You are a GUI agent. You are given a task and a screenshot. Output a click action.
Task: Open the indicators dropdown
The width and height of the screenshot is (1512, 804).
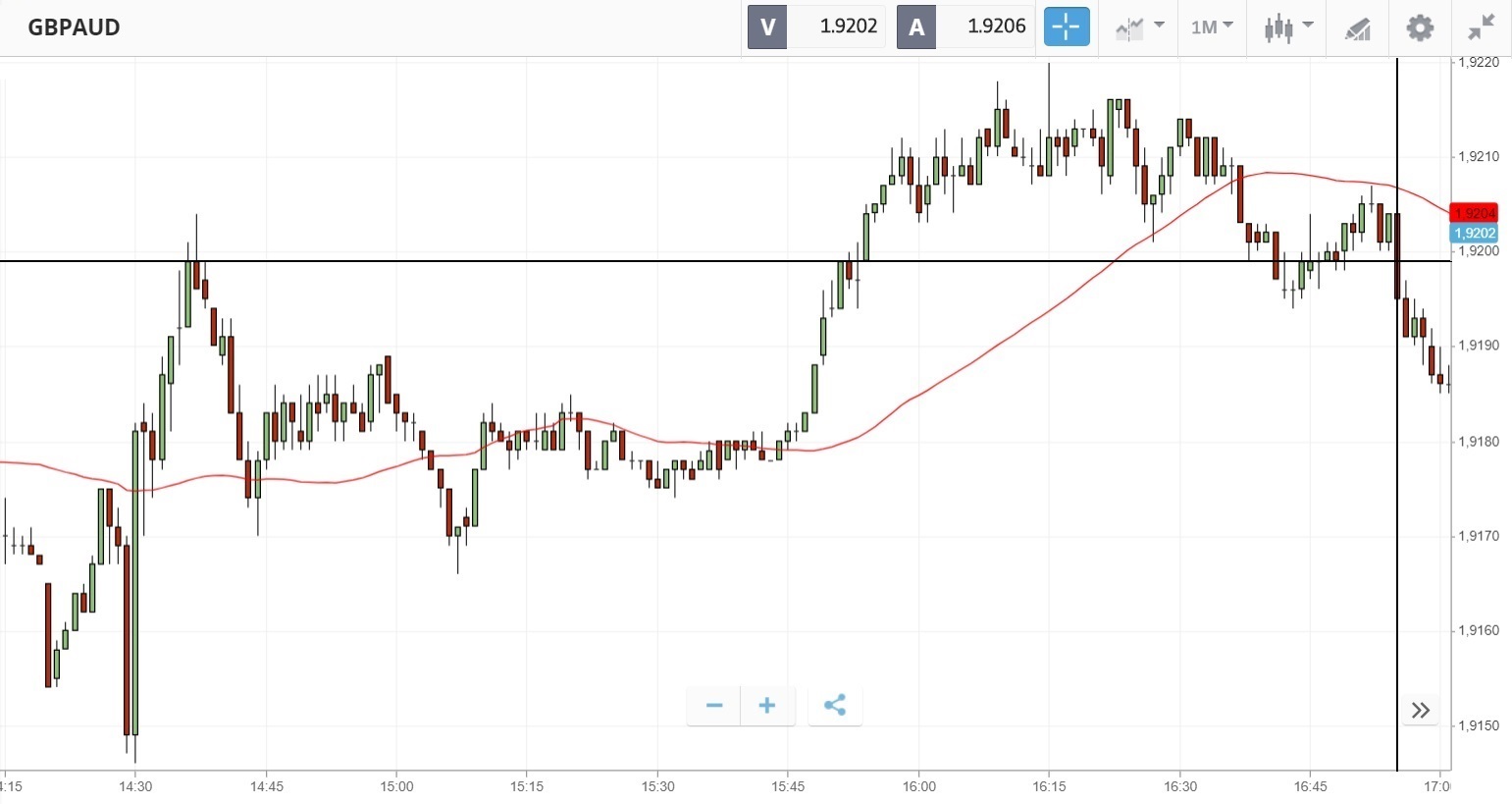point(1138,27)
